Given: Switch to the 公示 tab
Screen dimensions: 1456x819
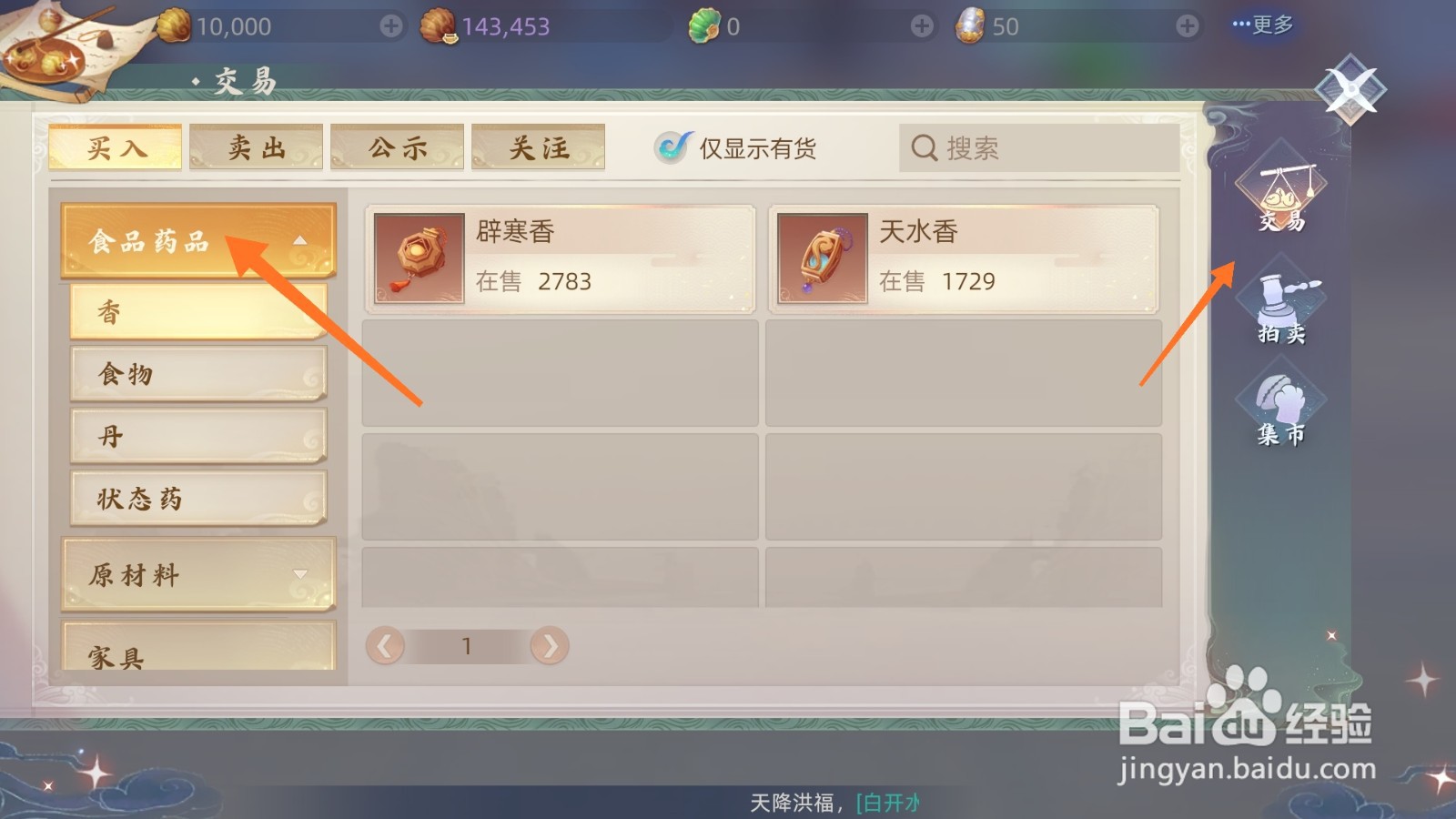Looking at the screenshot, I should 398,147.
